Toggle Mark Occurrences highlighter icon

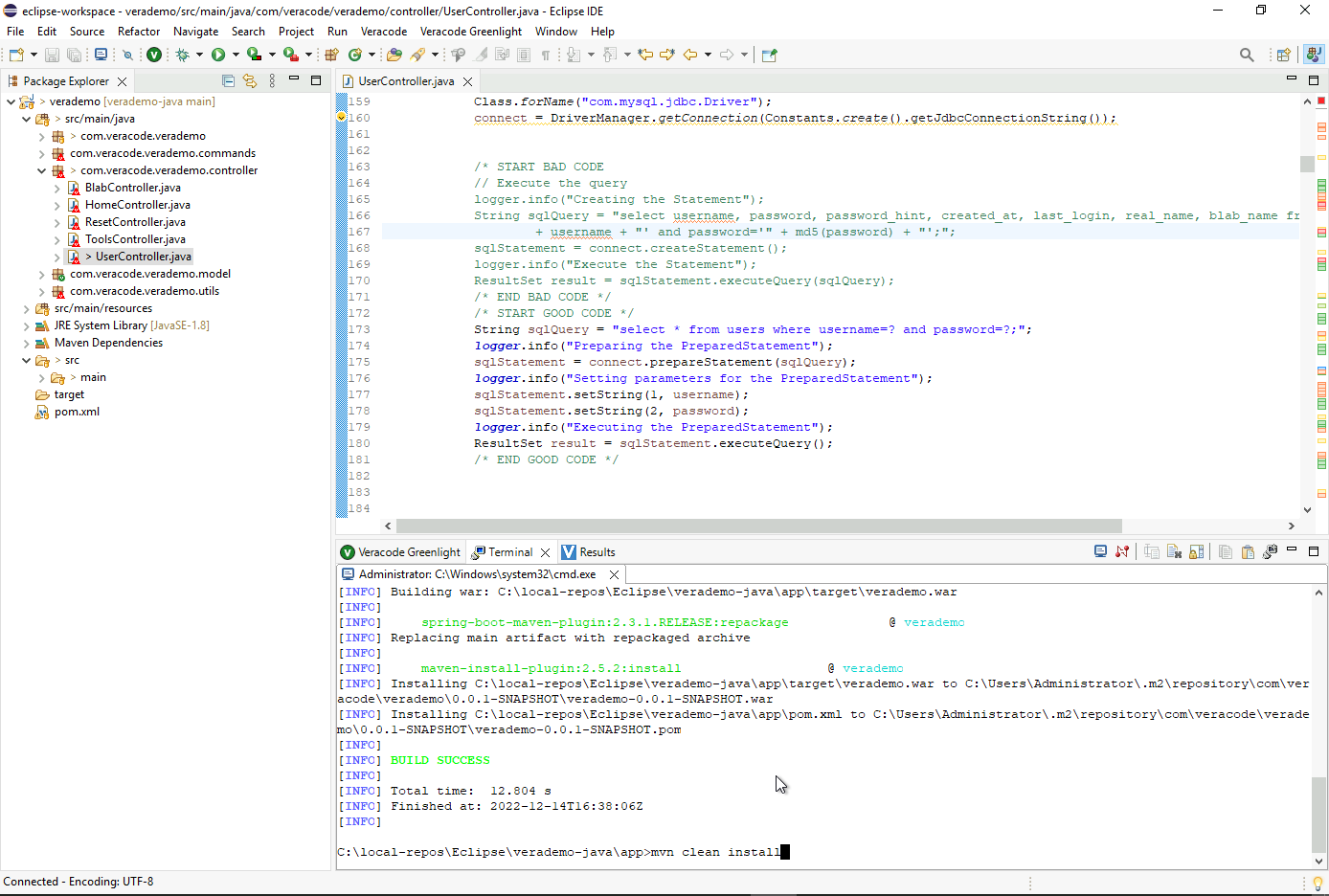click(x=480, y=55)
